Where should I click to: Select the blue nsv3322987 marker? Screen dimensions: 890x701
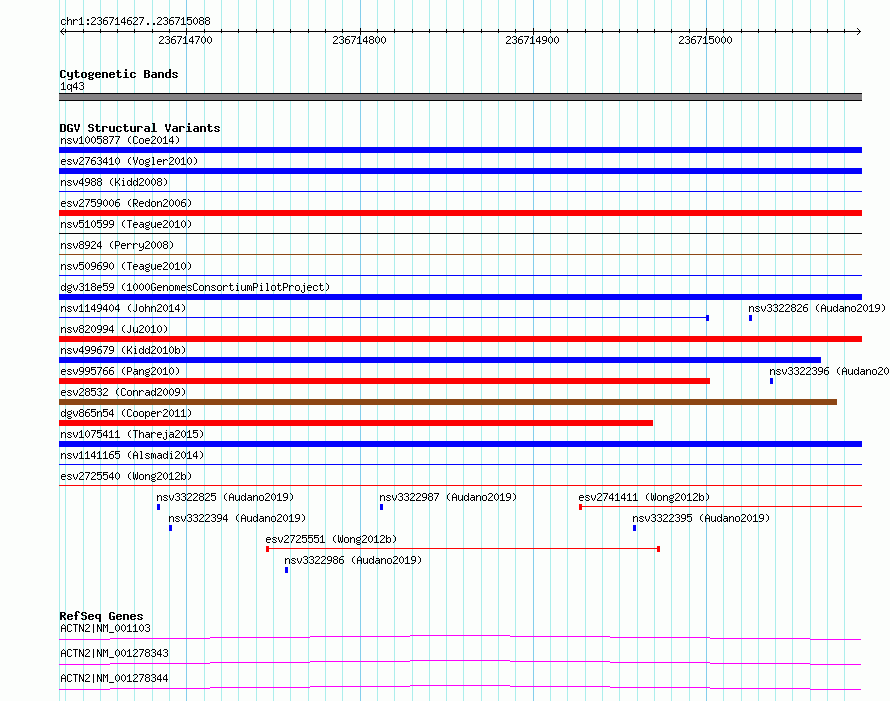pyautogui.click(x=381, y=507)
